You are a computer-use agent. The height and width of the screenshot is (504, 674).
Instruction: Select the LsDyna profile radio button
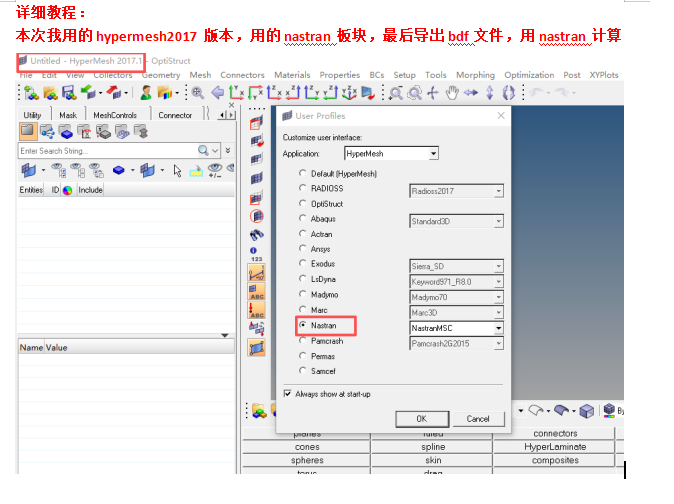coord(303,278)
